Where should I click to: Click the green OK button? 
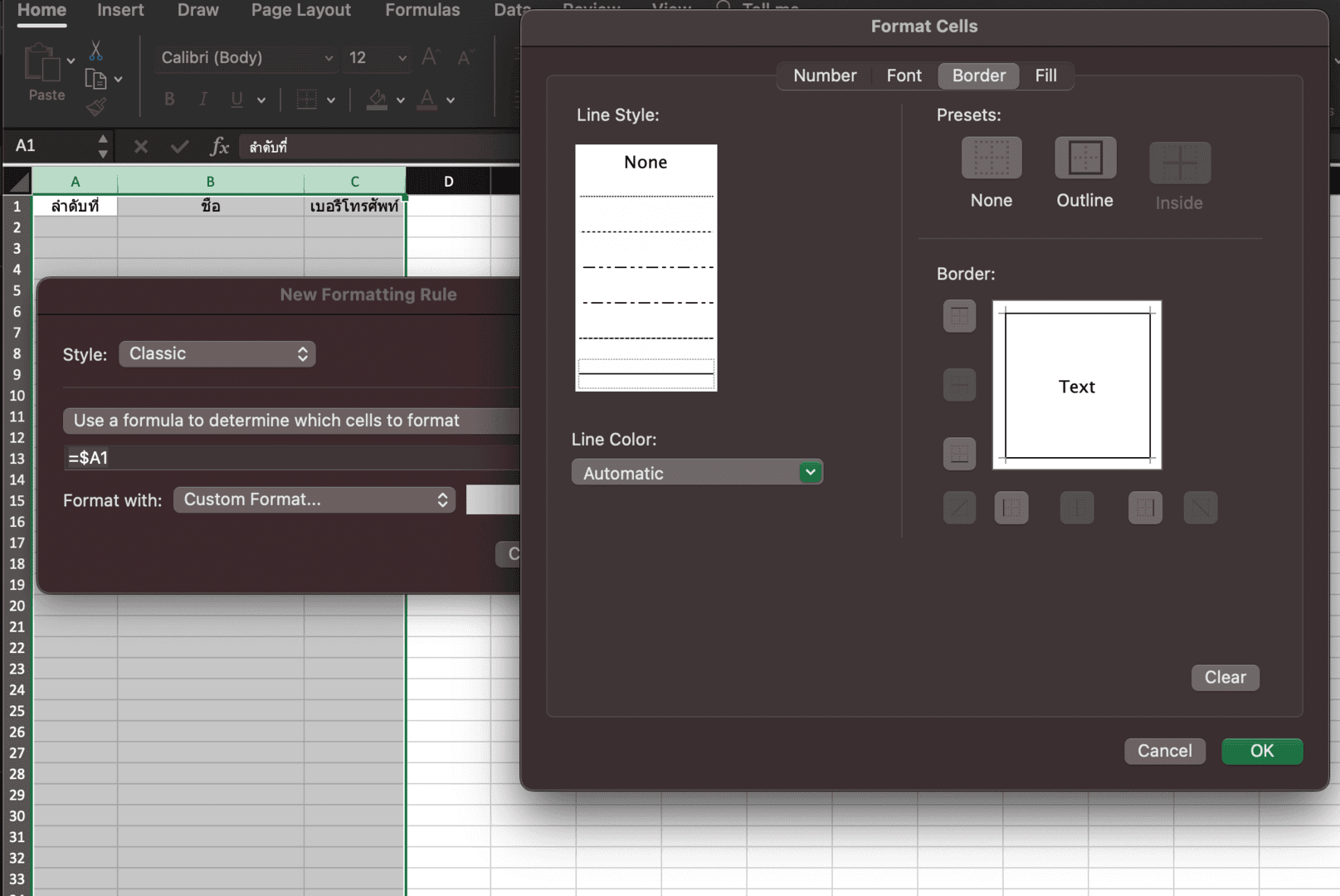point(1261,751)
